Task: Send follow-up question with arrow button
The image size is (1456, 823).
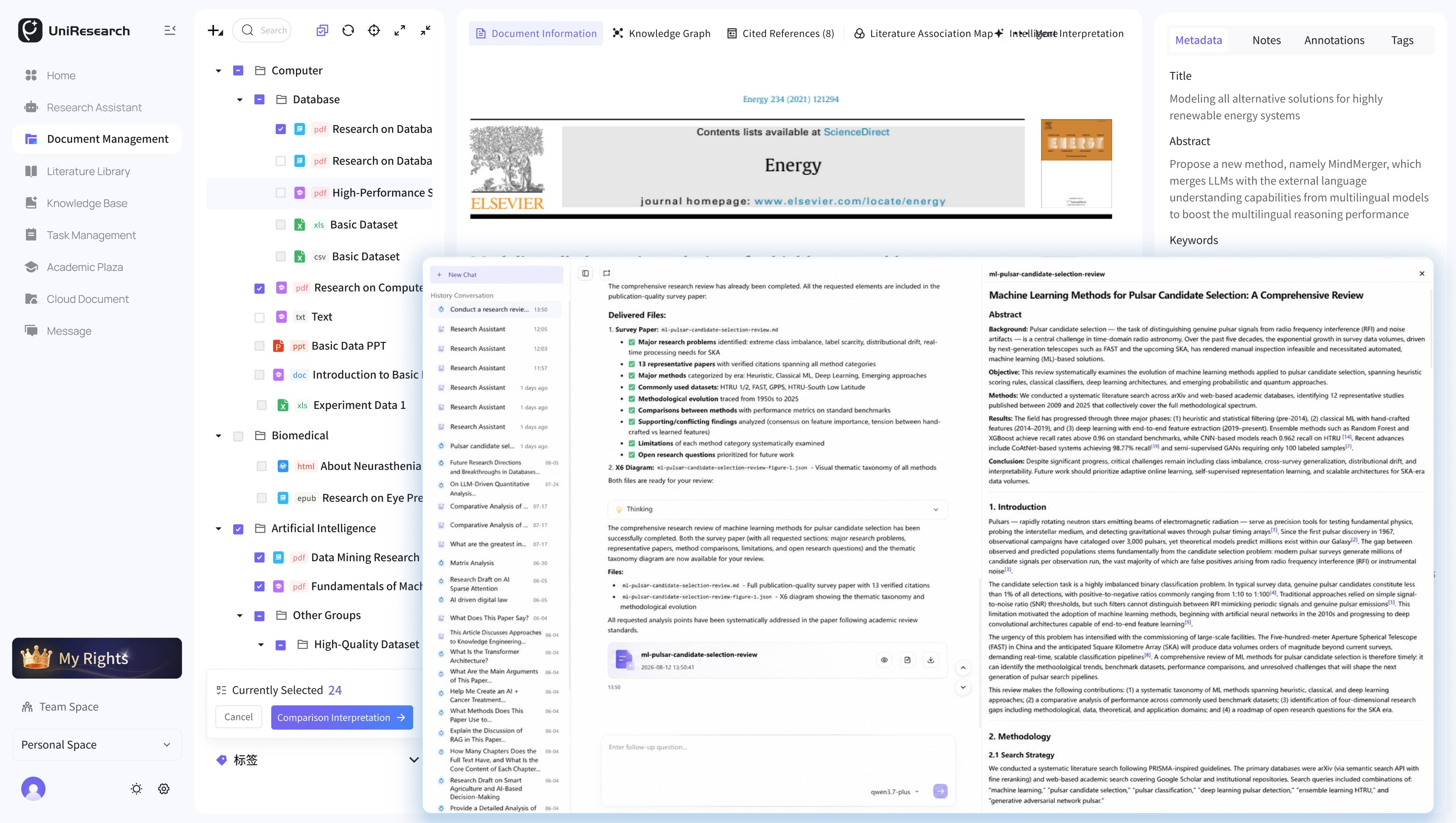Action: tap(940, 791)
